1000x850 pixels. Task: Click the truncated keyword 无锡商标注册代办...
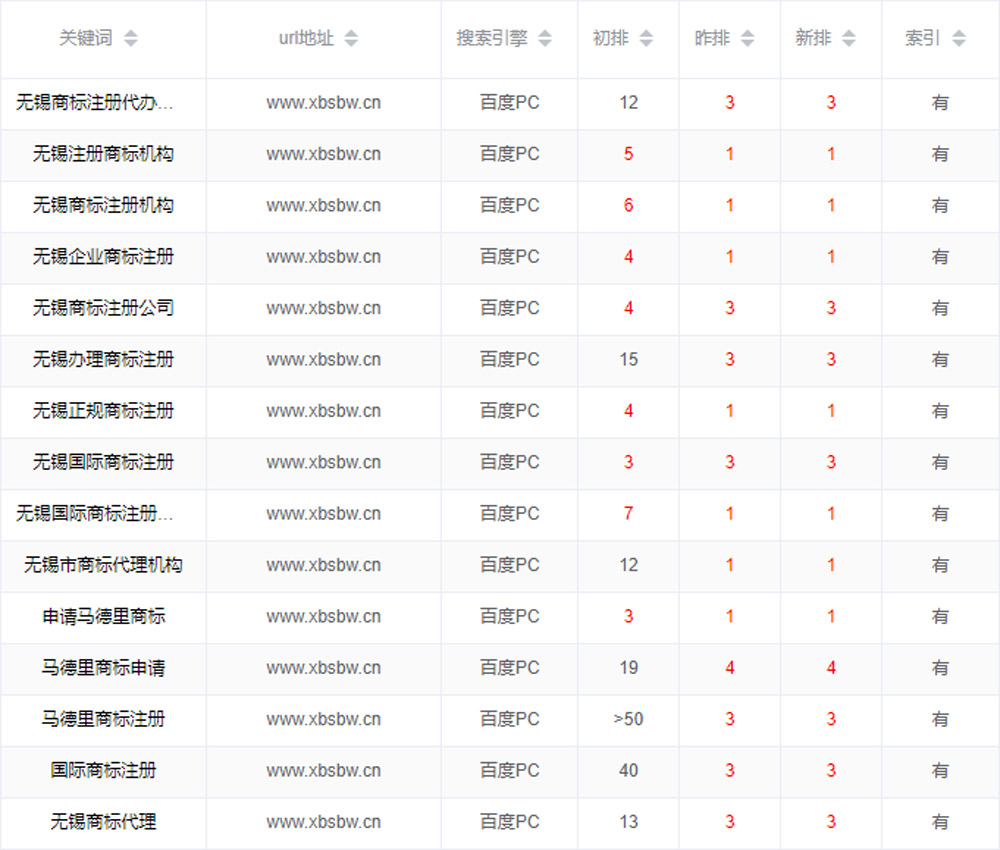coord(95,103)
